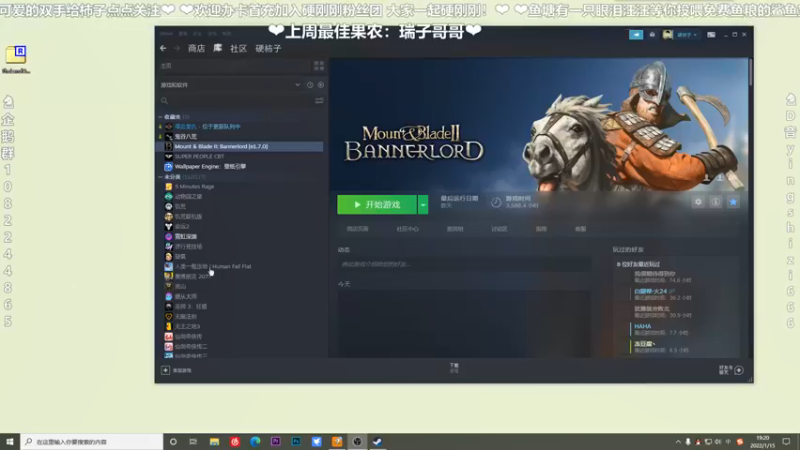Click the green 开始游戏 play button

(x=377, y=205)
